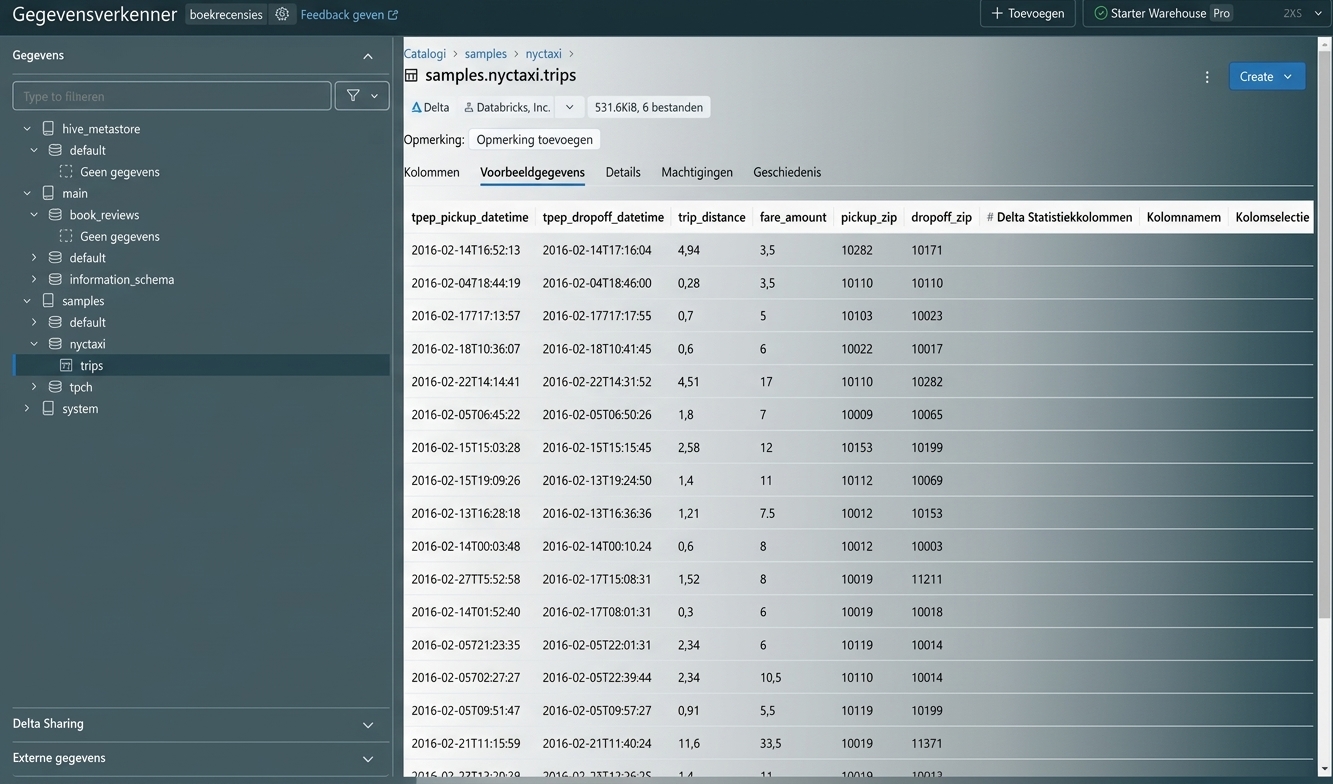This screenshot has width=1333, height=784.
Task: Click the Kolomnamem column header
Action: click(1184, 217)
